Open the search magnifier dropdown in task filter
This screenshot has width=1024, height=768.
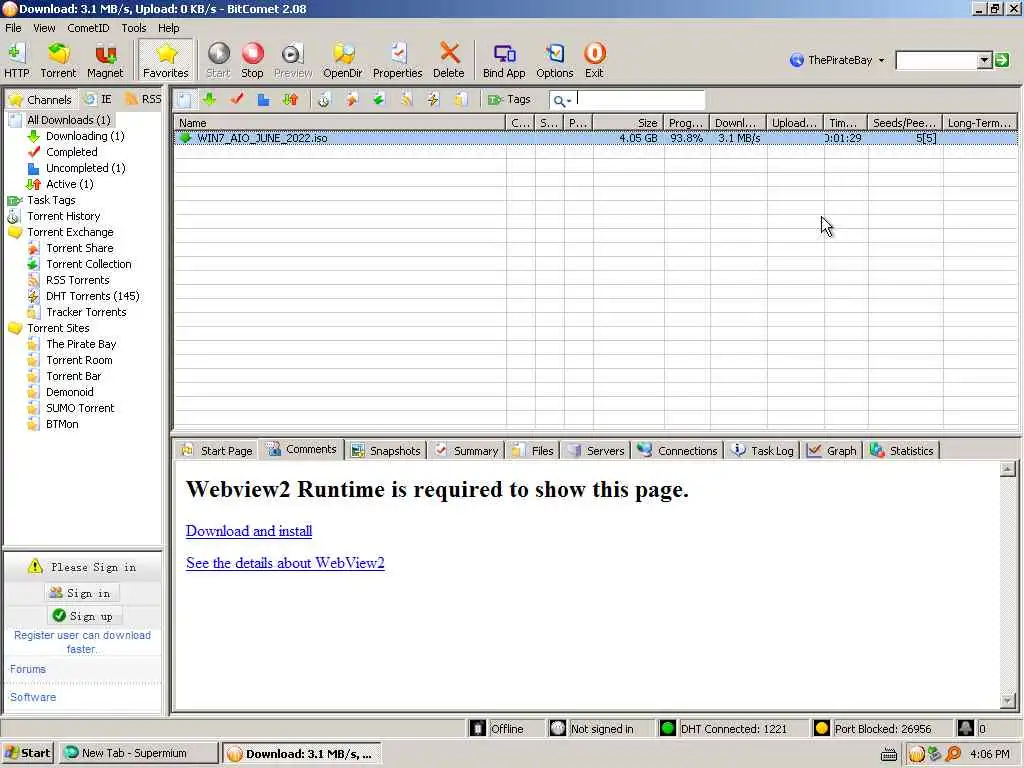pyautogui.click(x=562, y=101)
